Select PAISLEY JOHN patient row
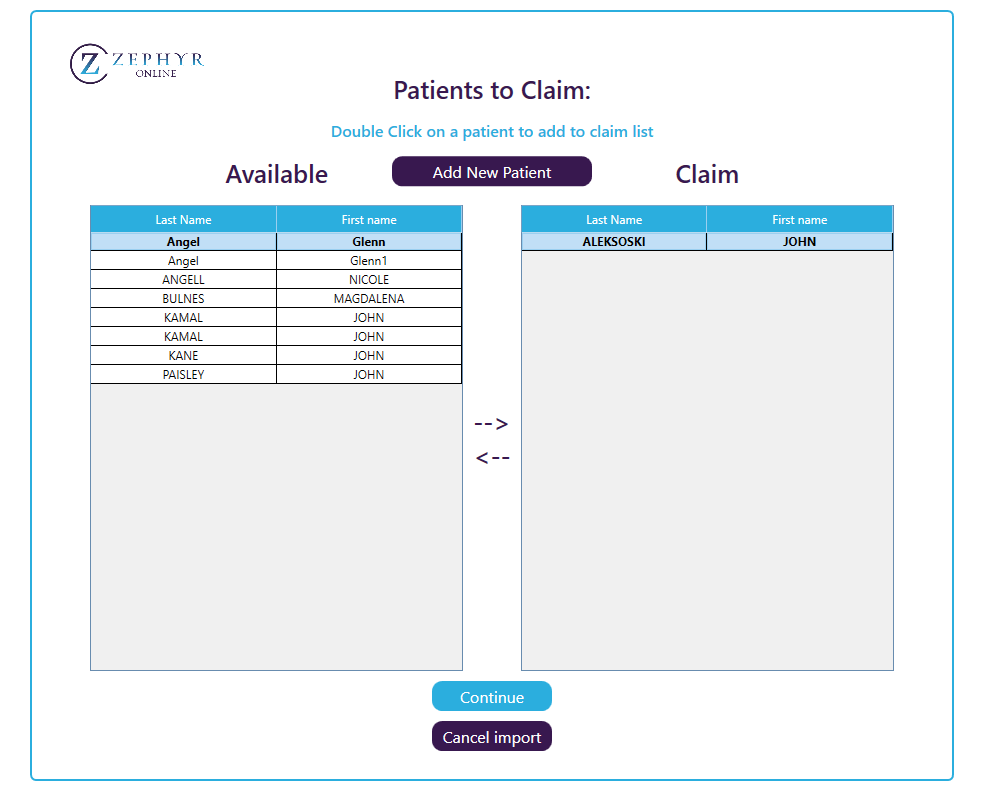This screenshot has width=984, height=811. pyautogui.click(x=183, y=375)
